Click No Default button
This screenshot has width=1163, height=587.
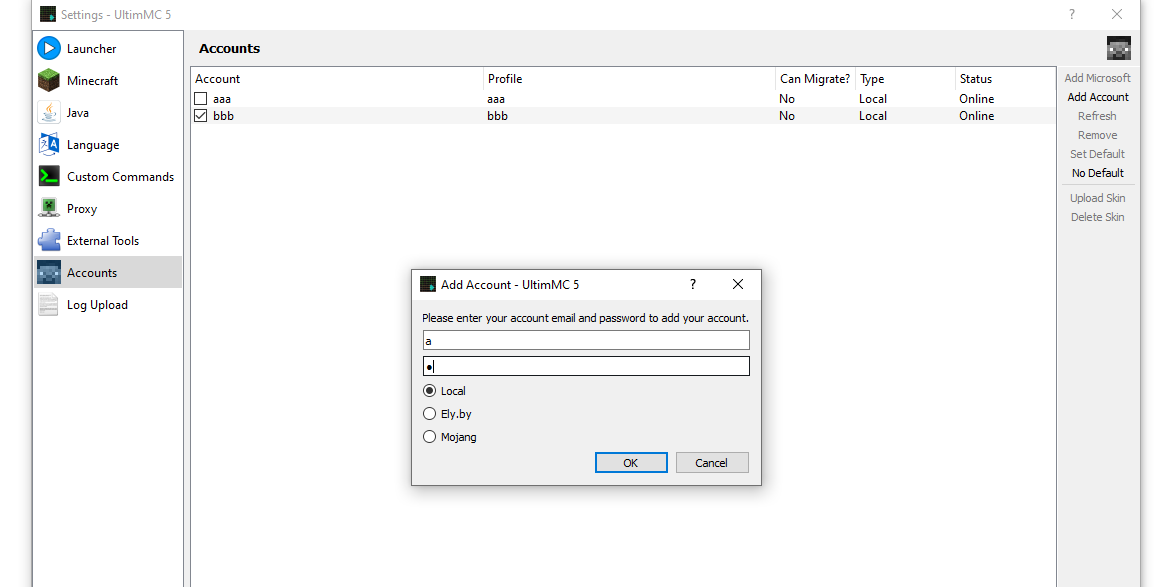1098,173
